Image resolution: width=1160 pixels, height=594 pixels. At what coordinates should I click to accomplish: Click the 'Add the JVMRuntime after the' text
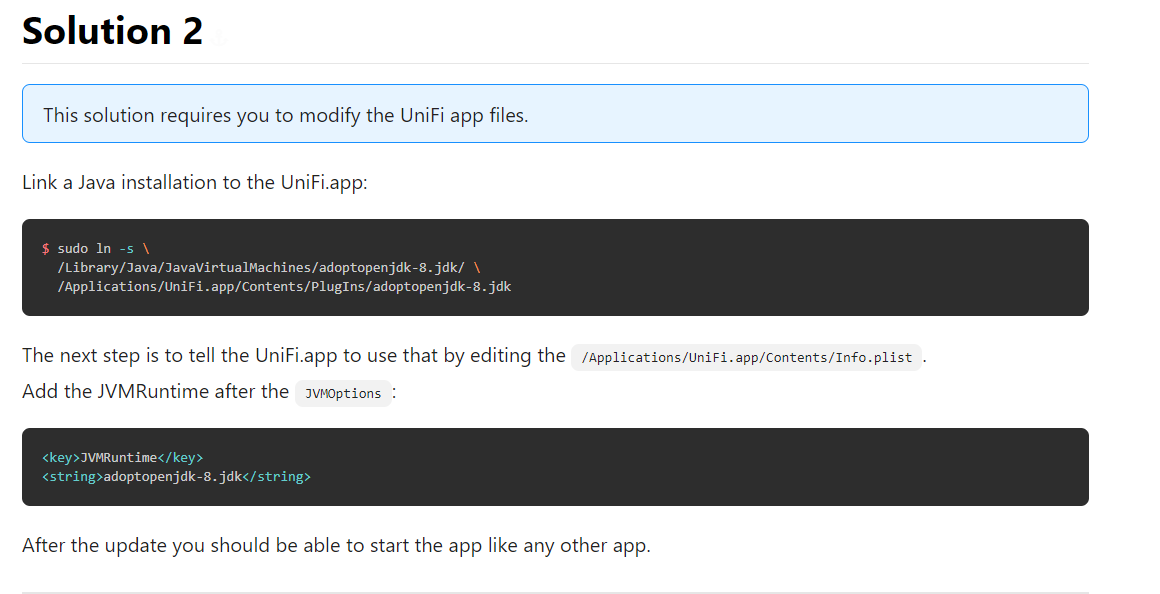click(x=155, y=392)
